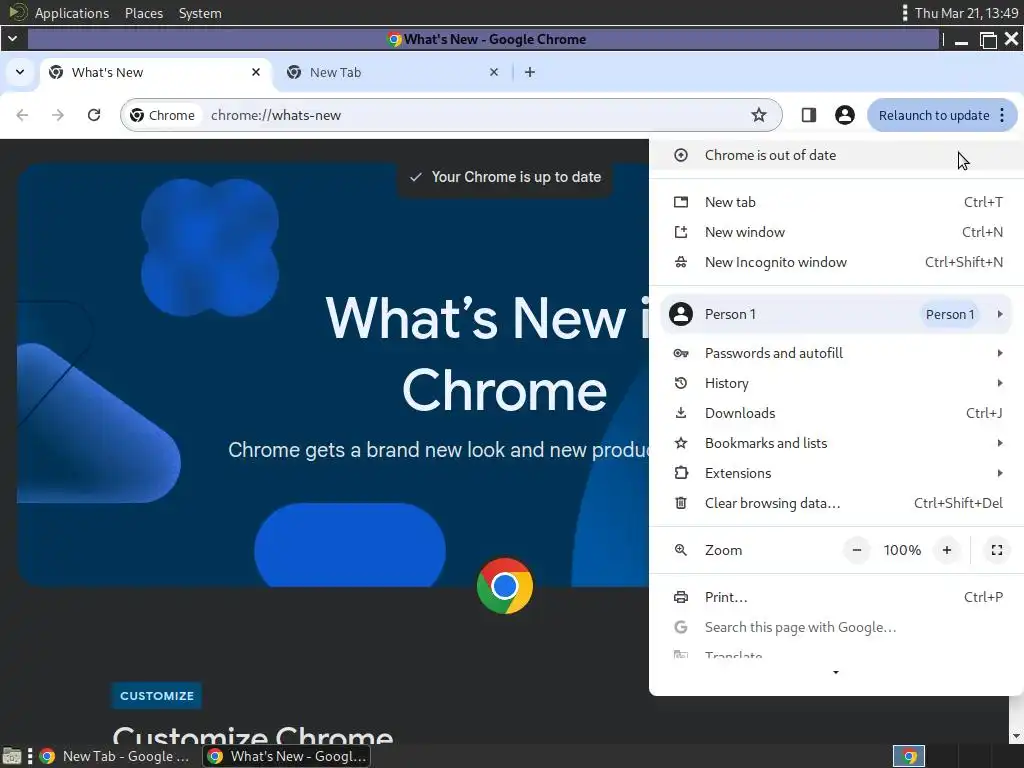1024x768 pixels.
Task: Click the Chrome logo on What's New page
Action: (505, 586)
